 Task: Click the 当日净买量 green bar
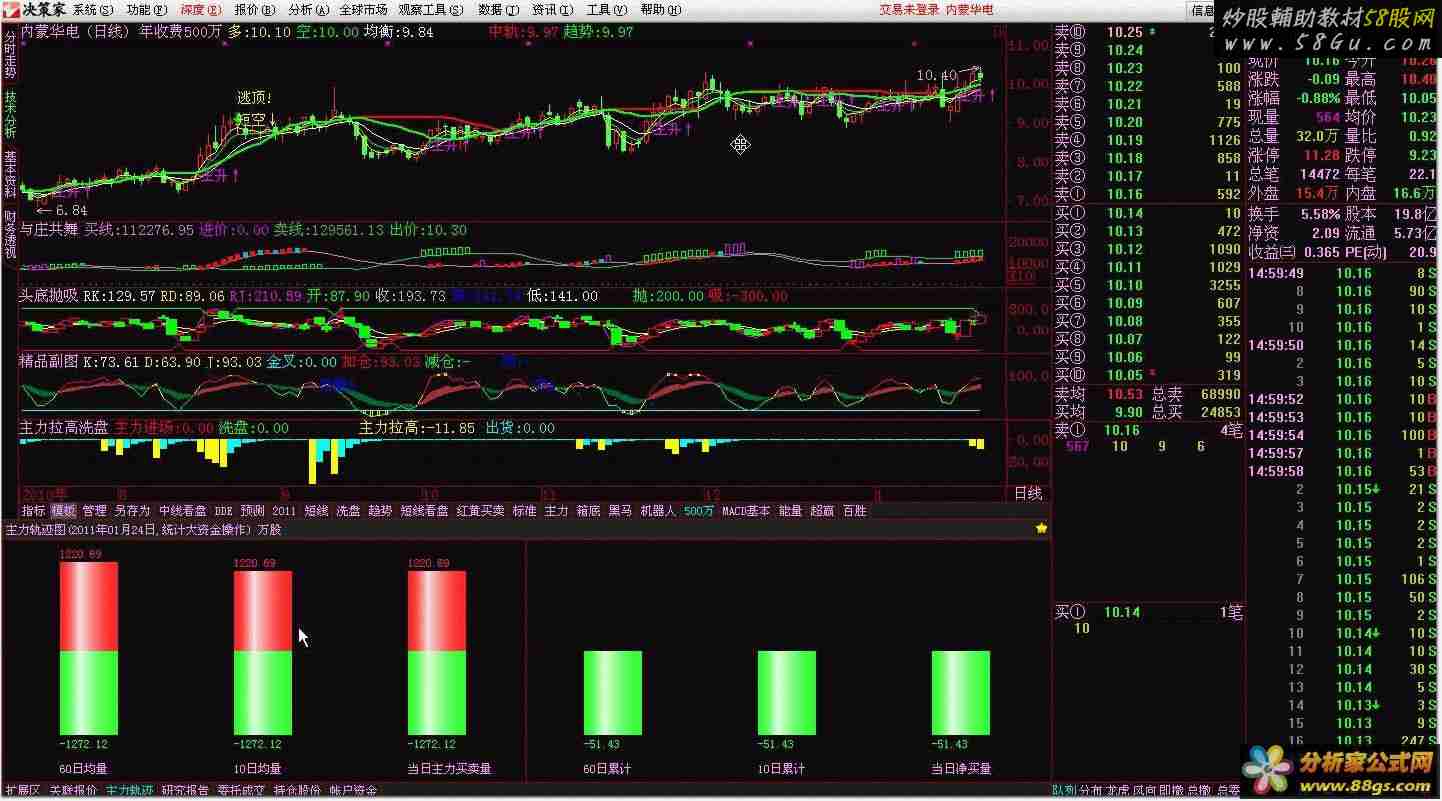click(961, 694)
